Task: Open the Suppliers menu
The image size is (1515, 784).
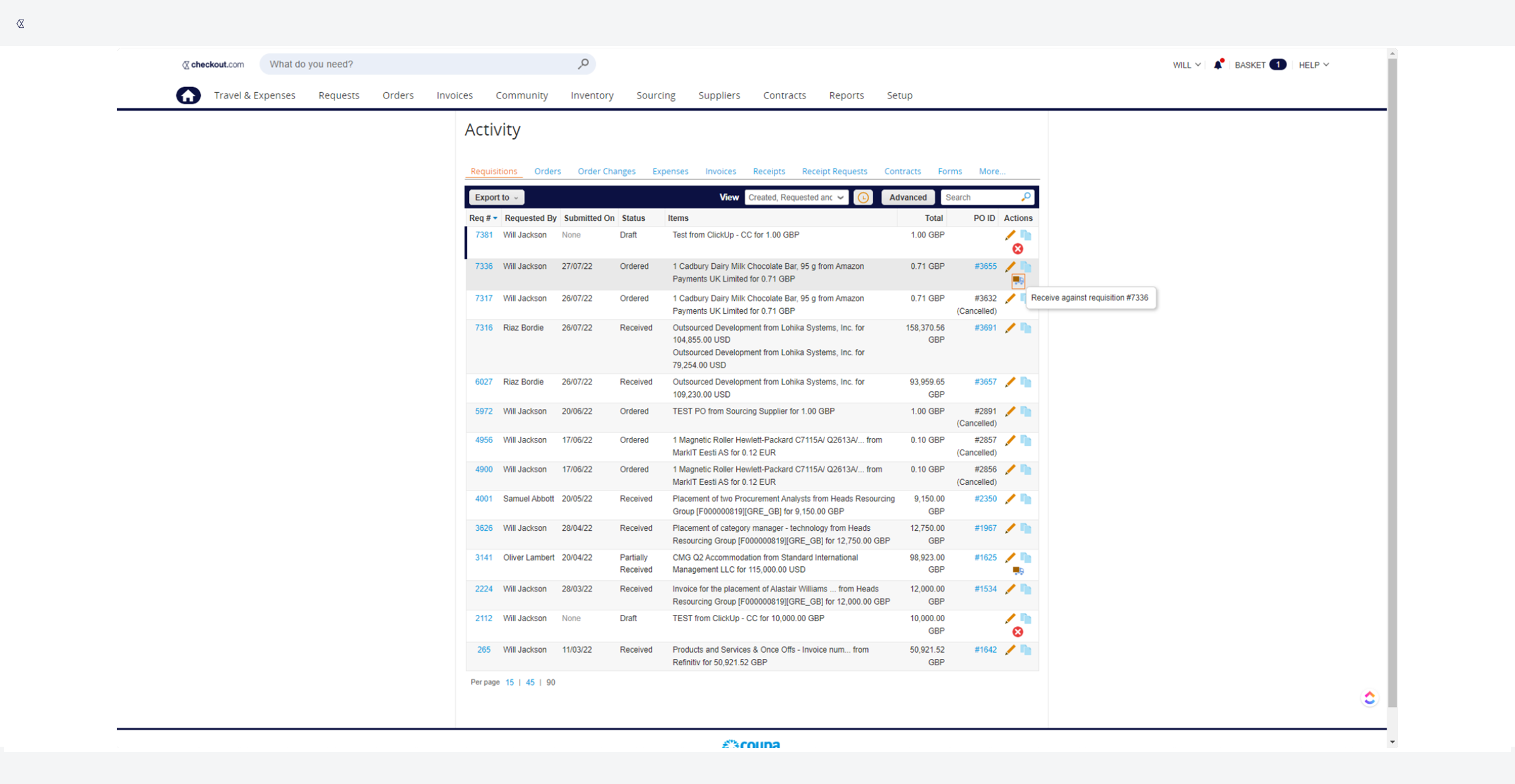Action: (x=719, y=95)
